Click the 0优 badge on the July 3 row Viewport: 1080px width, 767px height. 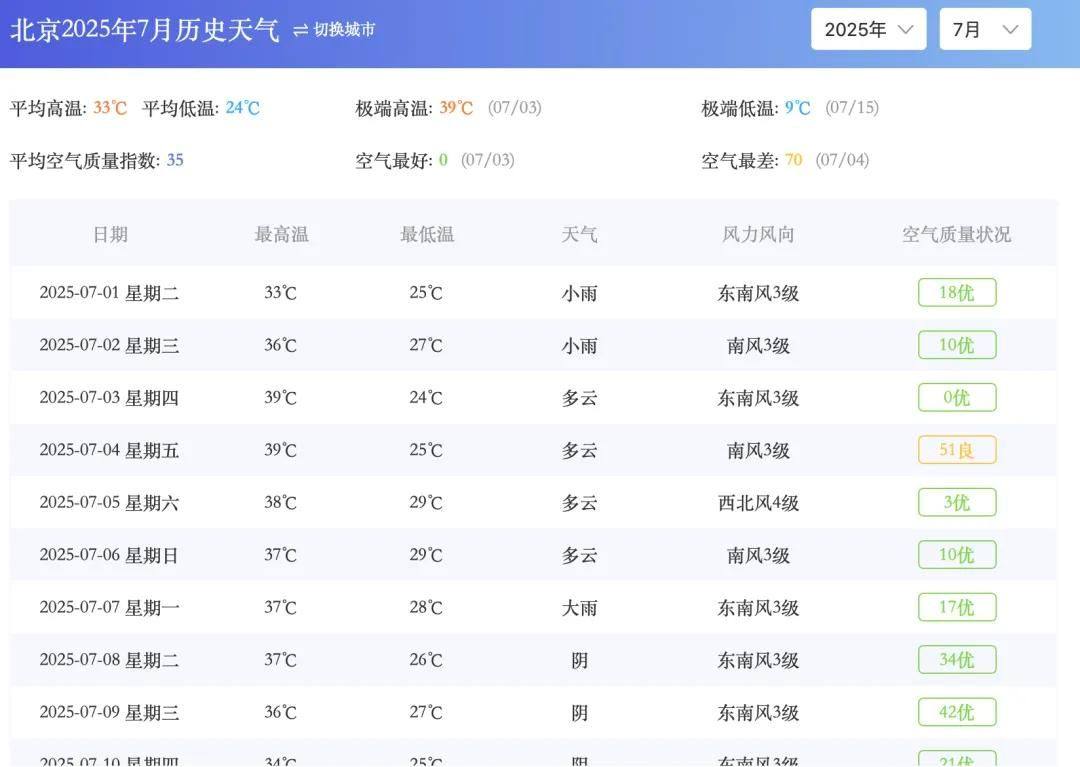click(956, 397)
